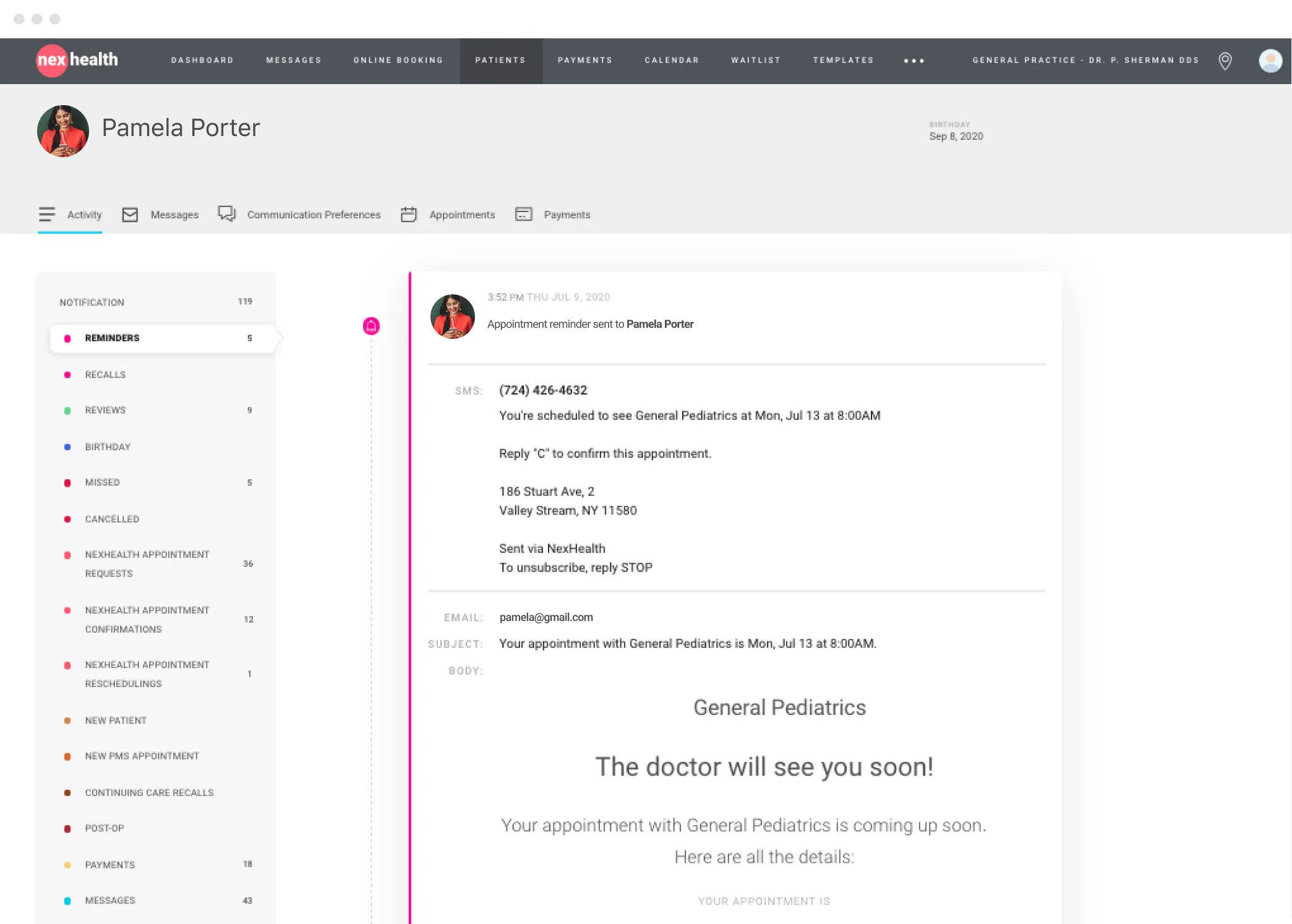Open the Online Booking navigation item
Image resolution: width=1292 pixels, height=924 pixels.
[x=398, y=60]
